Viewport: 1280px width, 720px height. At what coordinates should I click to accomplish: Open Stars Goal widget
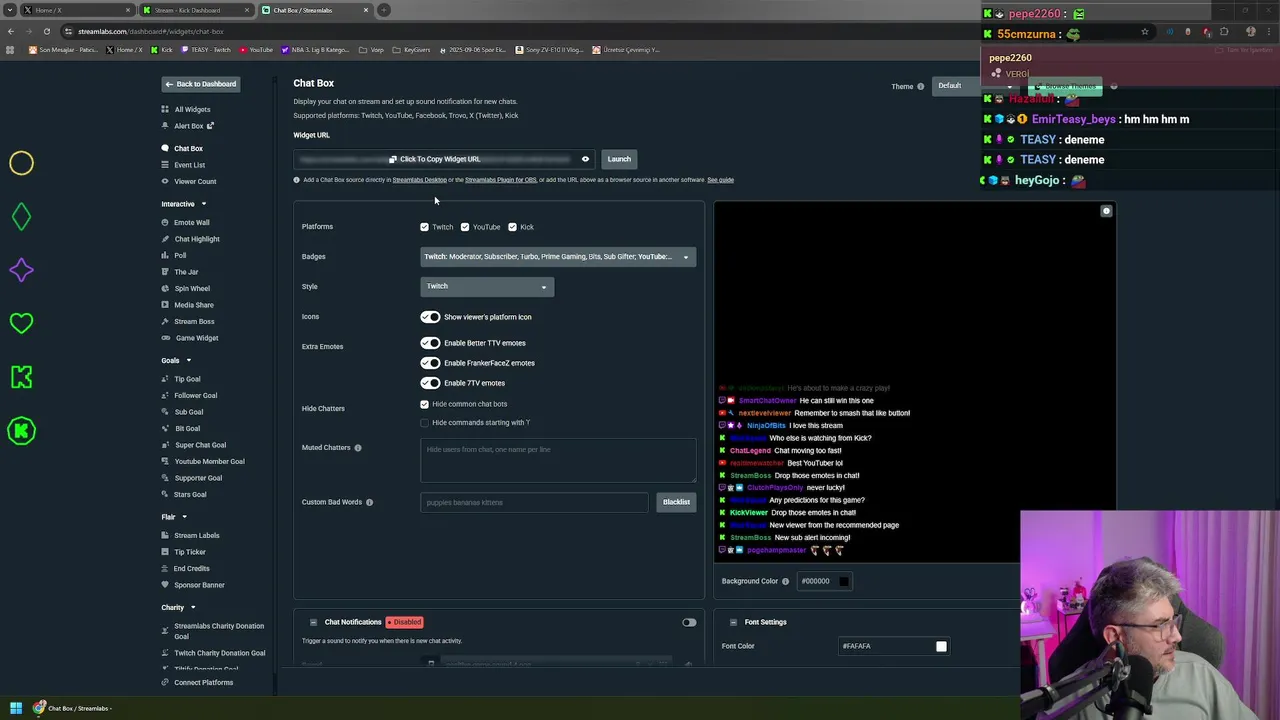click(190, 494)
